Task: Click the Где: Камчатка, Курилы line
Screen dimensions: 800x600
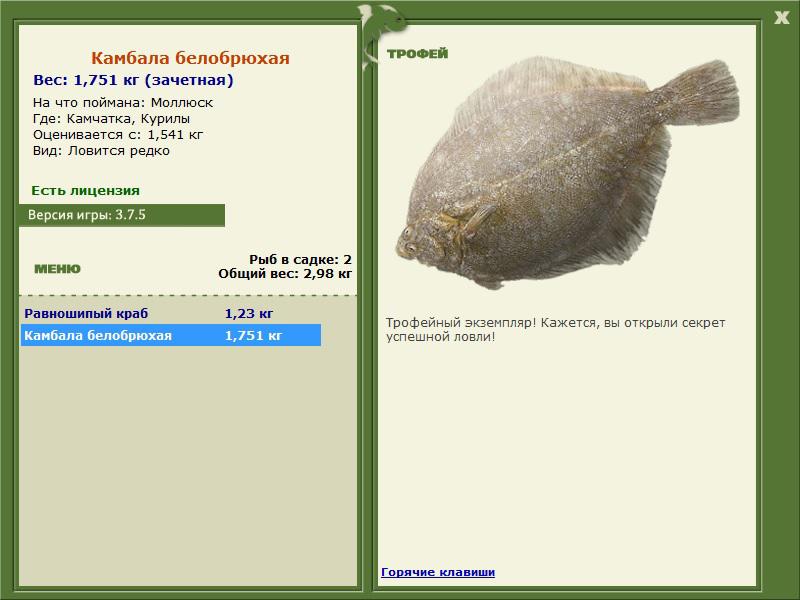Action: point(111,119)
